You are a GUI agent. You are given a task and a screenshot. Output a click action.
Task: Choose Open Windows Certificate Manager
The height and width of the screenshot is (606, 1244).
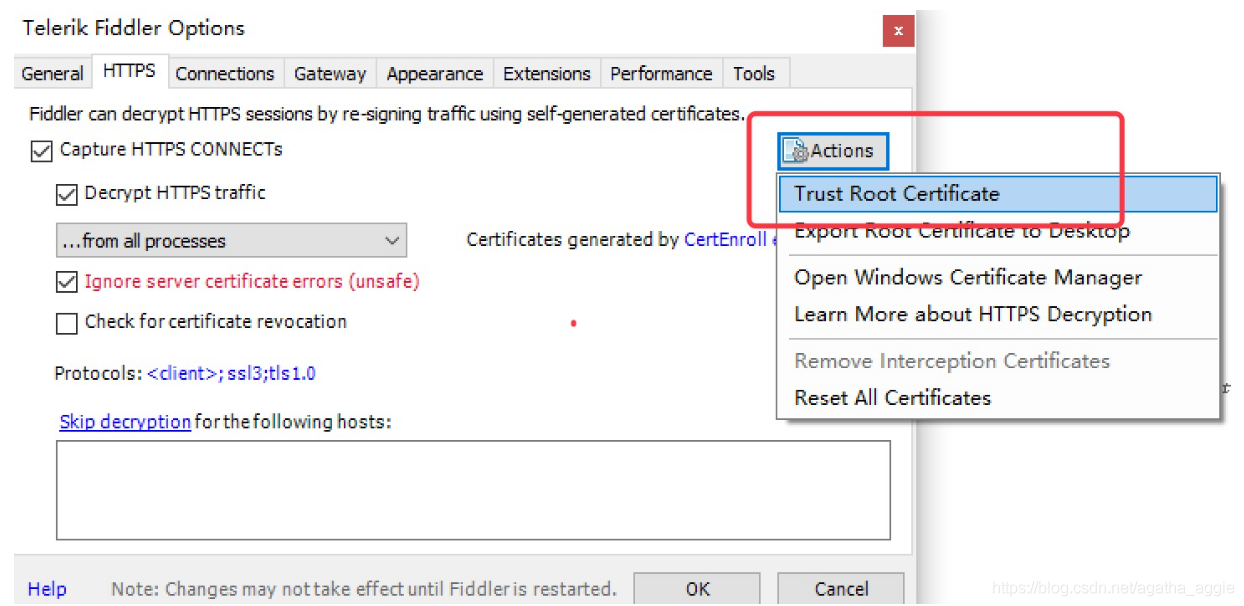point(998,277)
